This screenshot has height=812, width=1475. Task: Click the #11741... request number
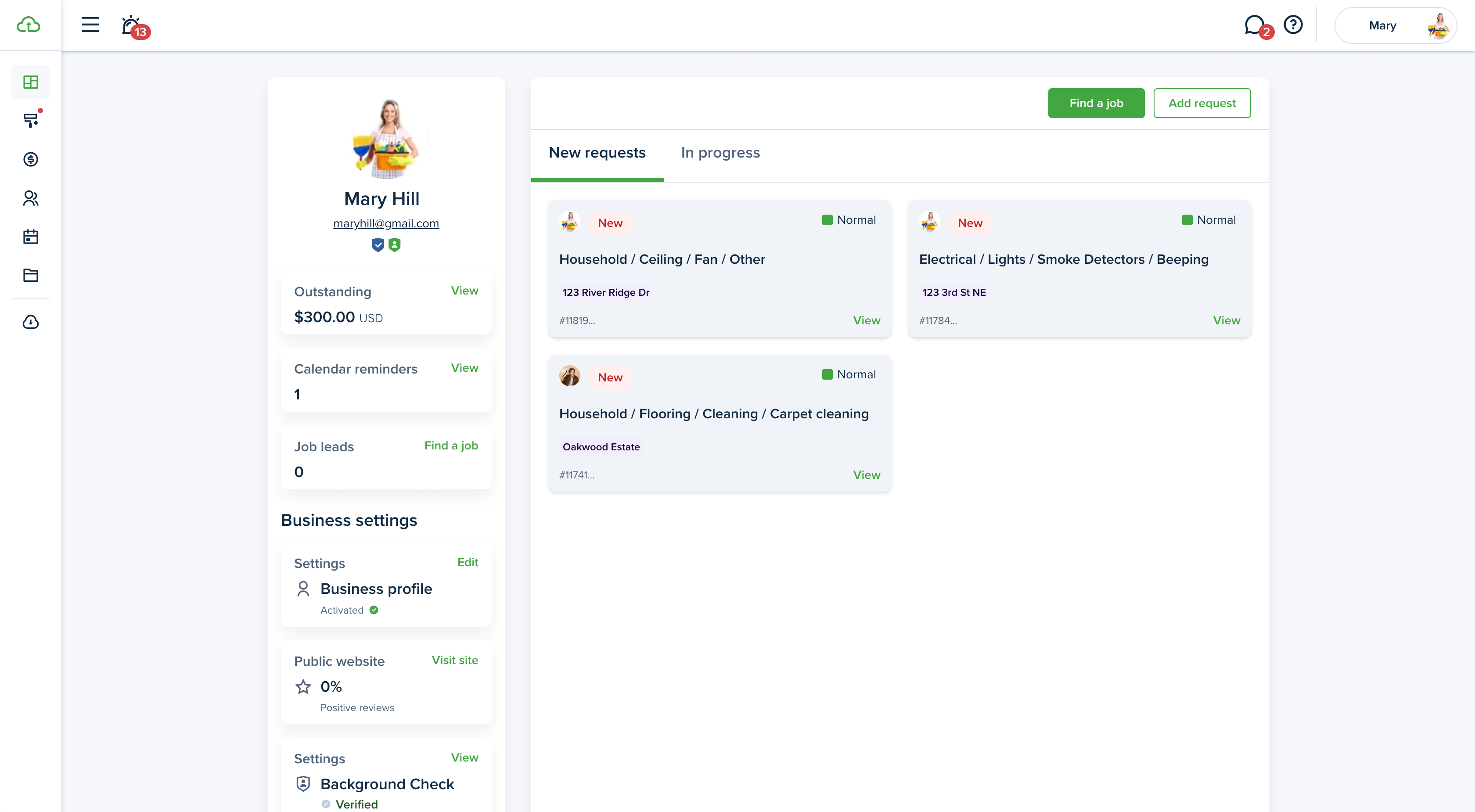click(576, 475)
